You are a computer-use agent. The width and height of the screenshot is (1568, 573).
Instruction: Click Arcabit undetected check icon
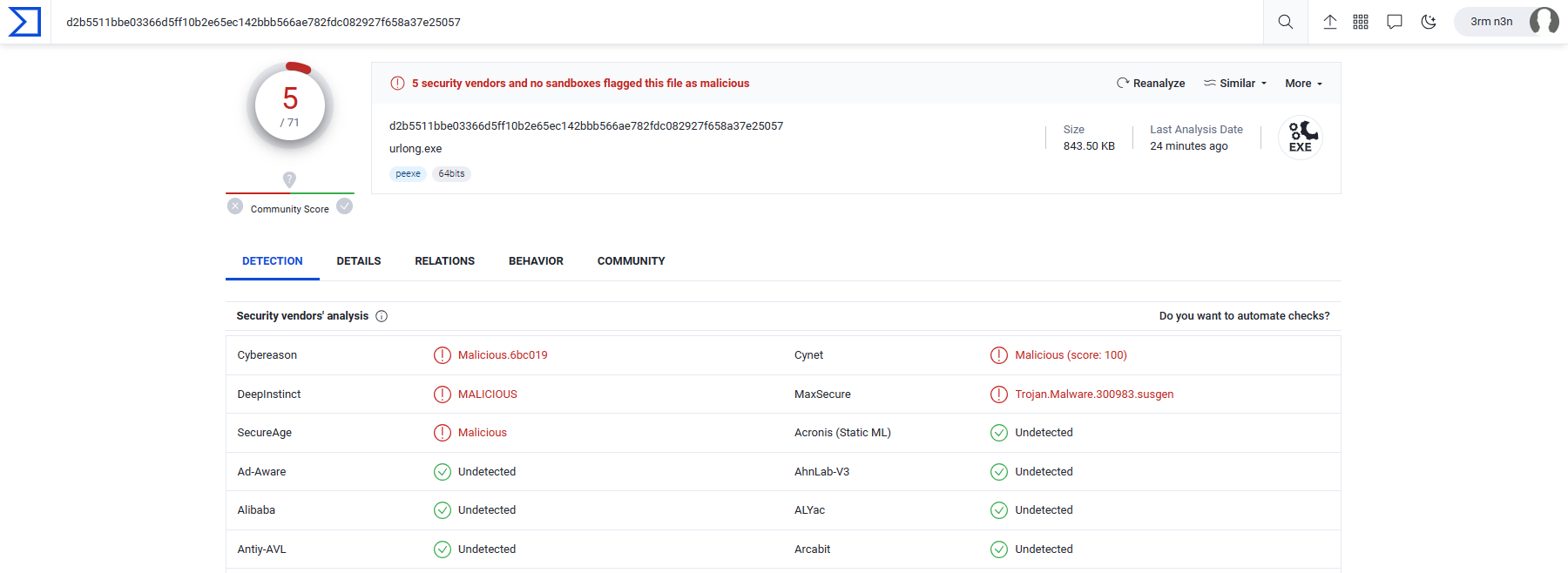tap(999, 549)
